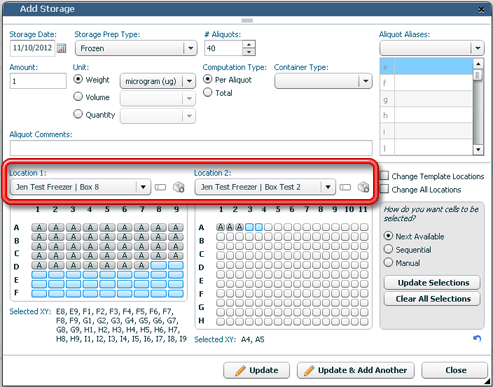Click the blue undo arrow icon
The image size is (493, 387).
coord(477,339)
